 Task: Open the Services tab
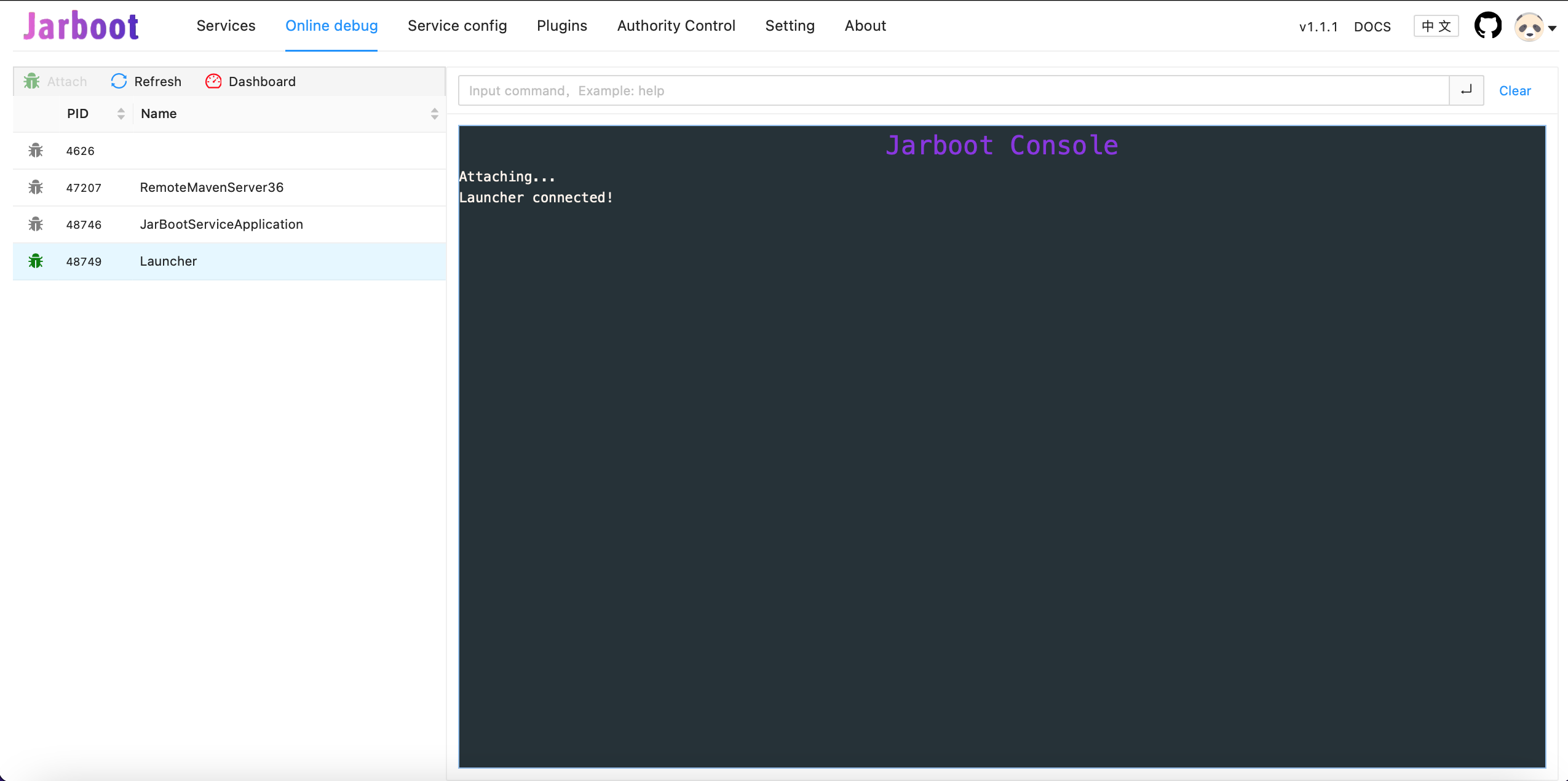[226, 26]
